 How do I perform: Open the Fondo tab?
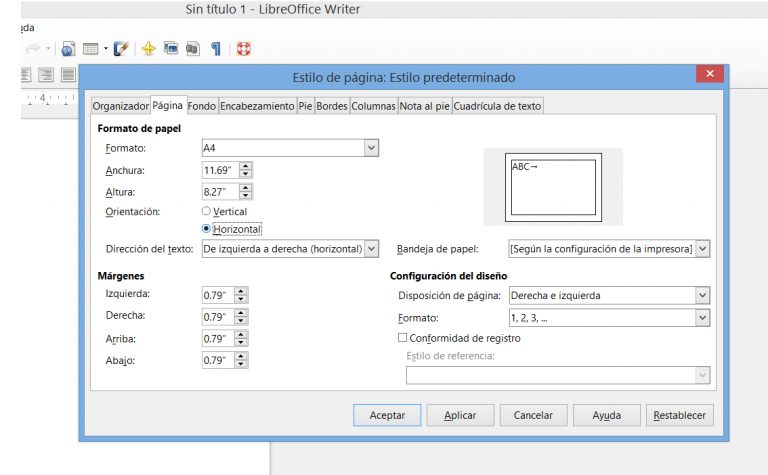point(202,106)
